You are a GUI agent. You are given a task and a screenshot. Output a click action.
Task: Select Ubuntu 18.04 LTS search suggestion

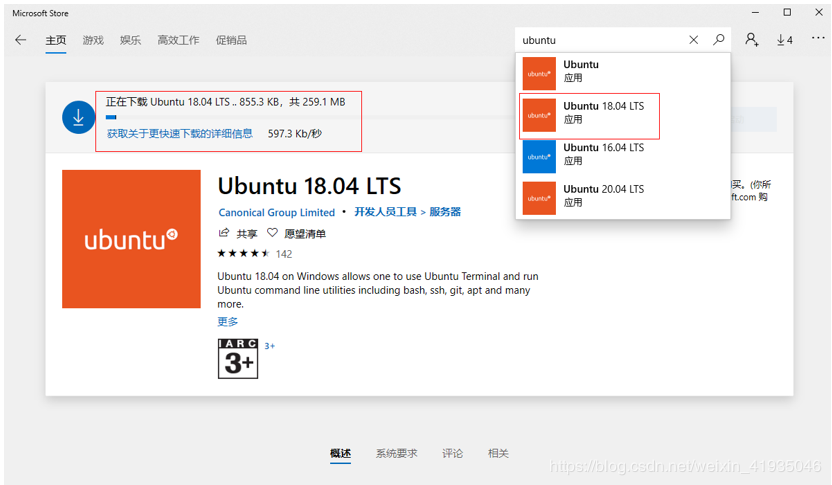(x=623, y=115)
